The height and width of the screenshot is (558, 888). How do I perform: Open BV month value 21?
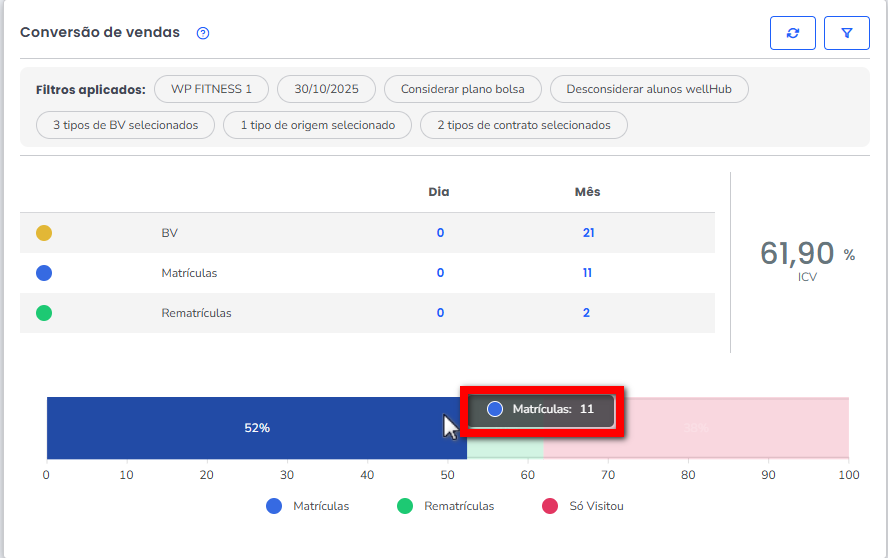(x=588, y=233)
